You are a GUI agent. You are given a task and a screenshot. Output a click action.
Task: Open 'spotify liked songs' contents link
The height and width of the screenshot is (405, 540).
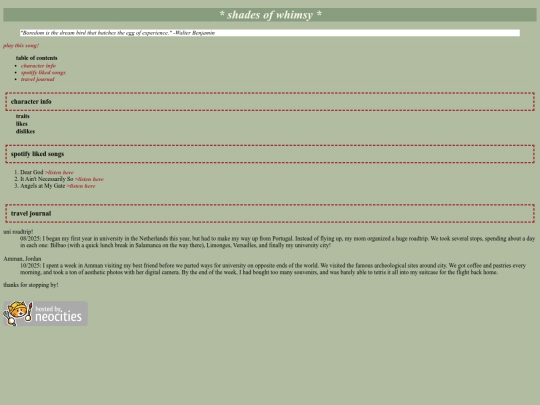43,72
